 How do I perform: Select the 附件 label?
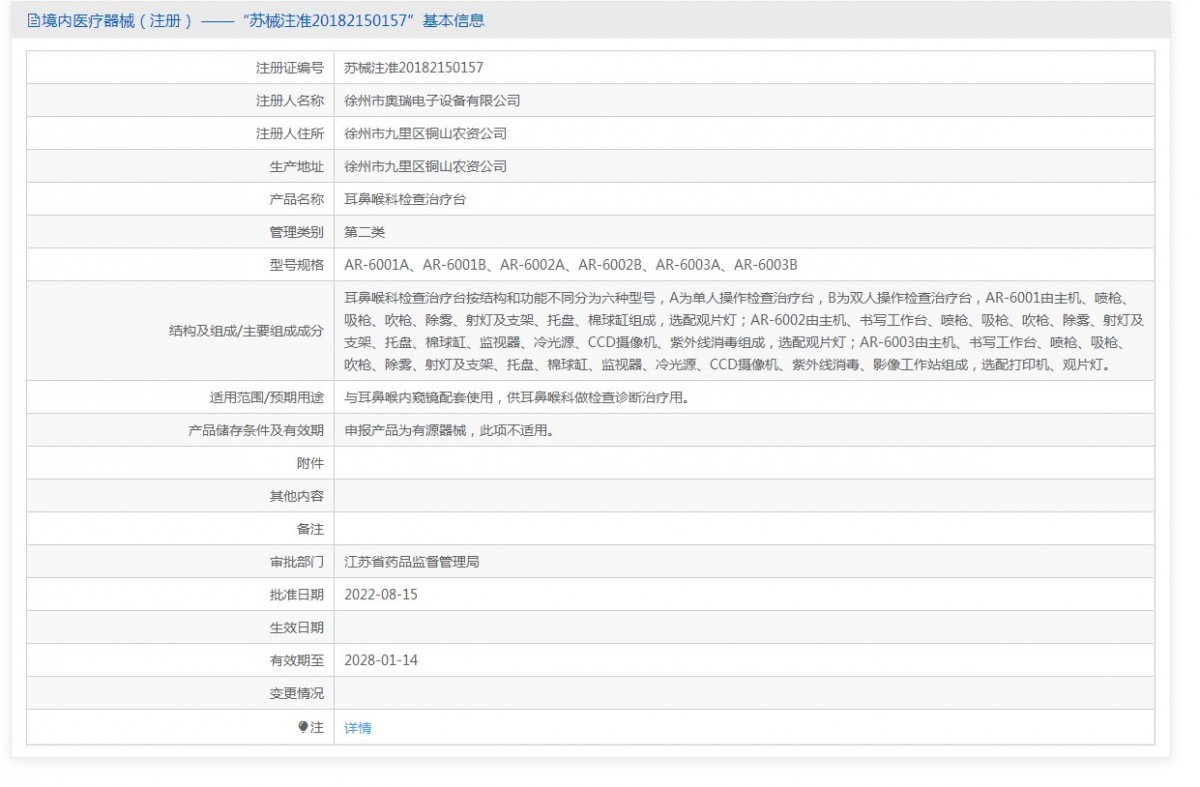[x=310, y=464]
